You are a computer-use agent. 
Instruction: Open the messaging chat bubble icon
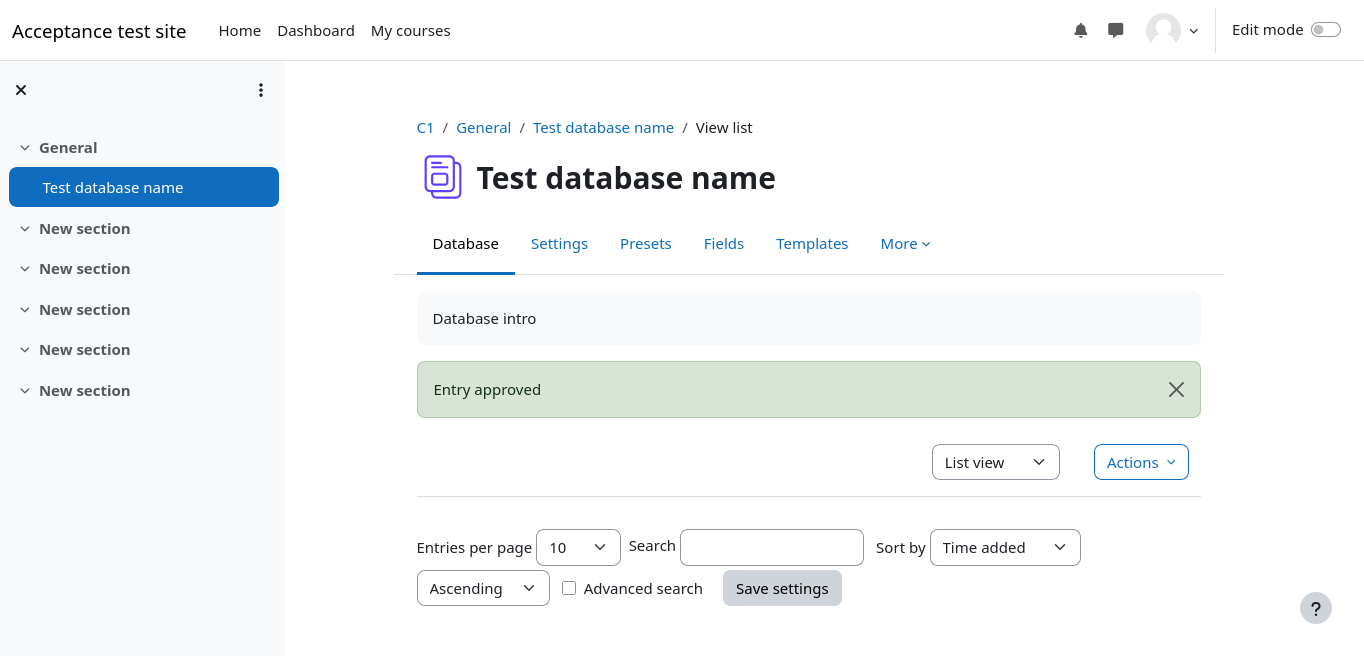[1116, 30]
